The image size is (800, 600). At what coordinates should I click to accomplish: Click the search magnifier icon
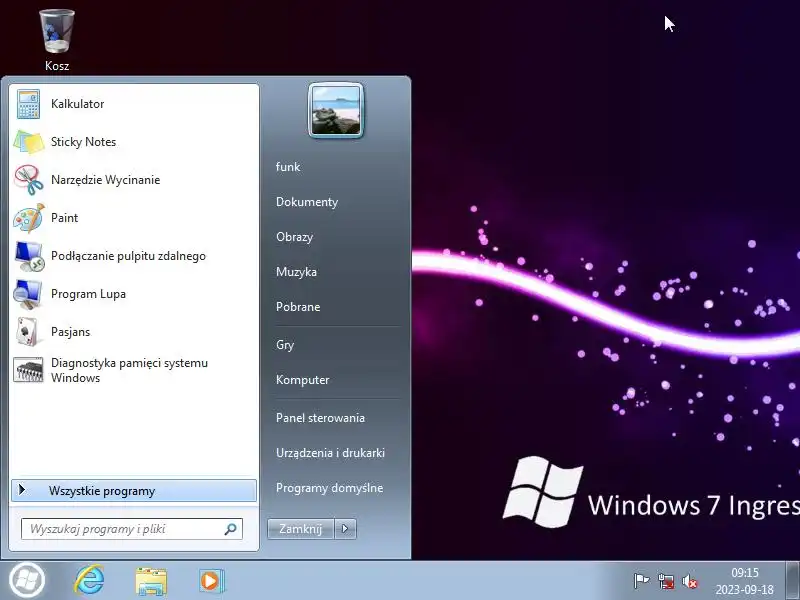pos(231,529)
